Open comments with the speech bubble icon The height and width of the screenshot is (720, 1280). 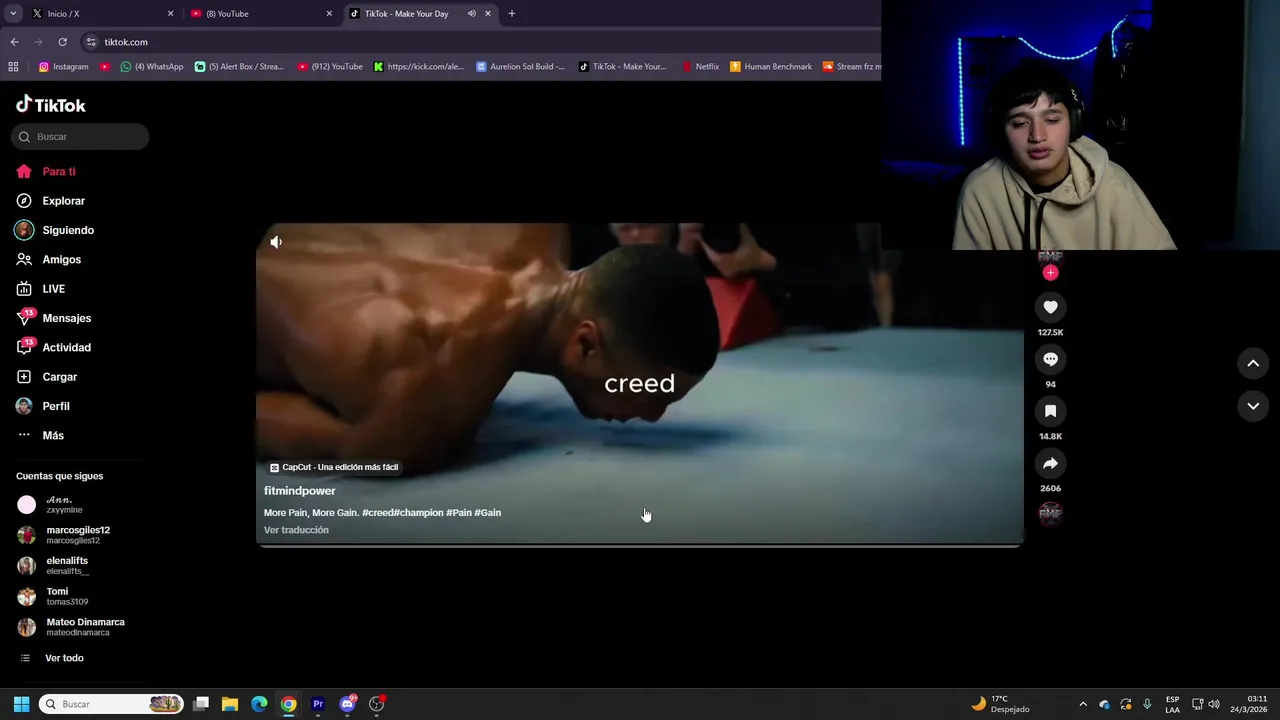coord(1050,359)
